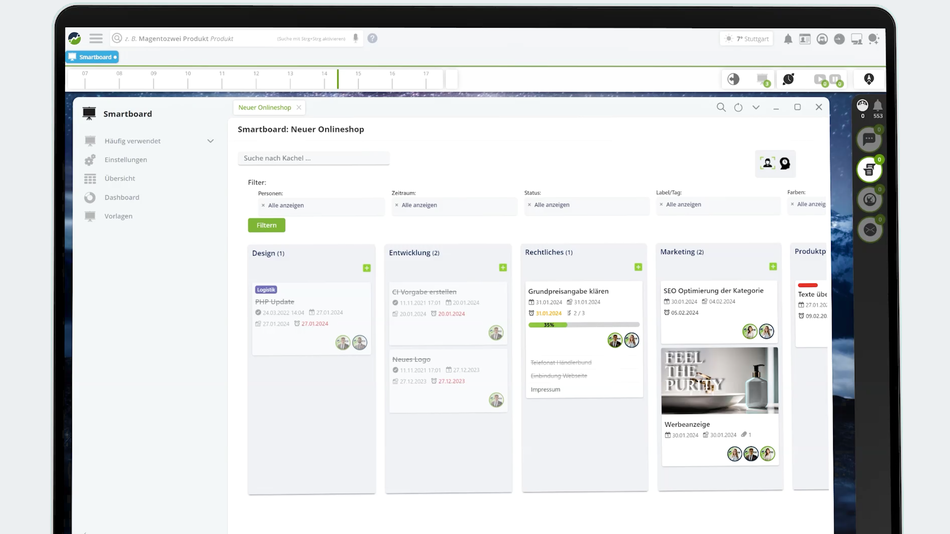Switch to the Neuer Onlineshop tab
The width and height of the screenshot is (950, 534).
pos(264,107)
